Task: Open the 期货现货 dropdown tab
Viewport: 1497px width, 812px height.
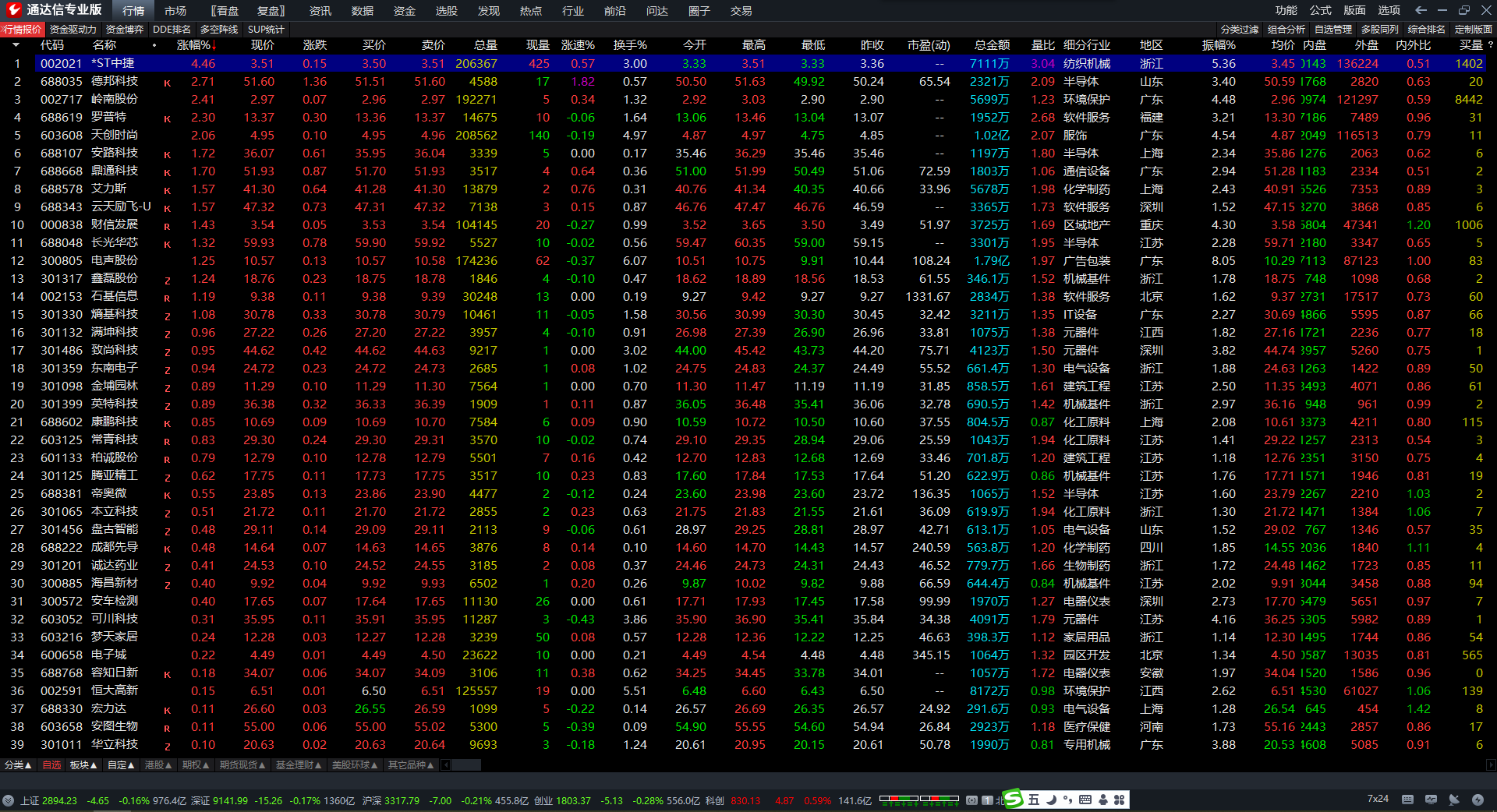Action: point(242,765)
